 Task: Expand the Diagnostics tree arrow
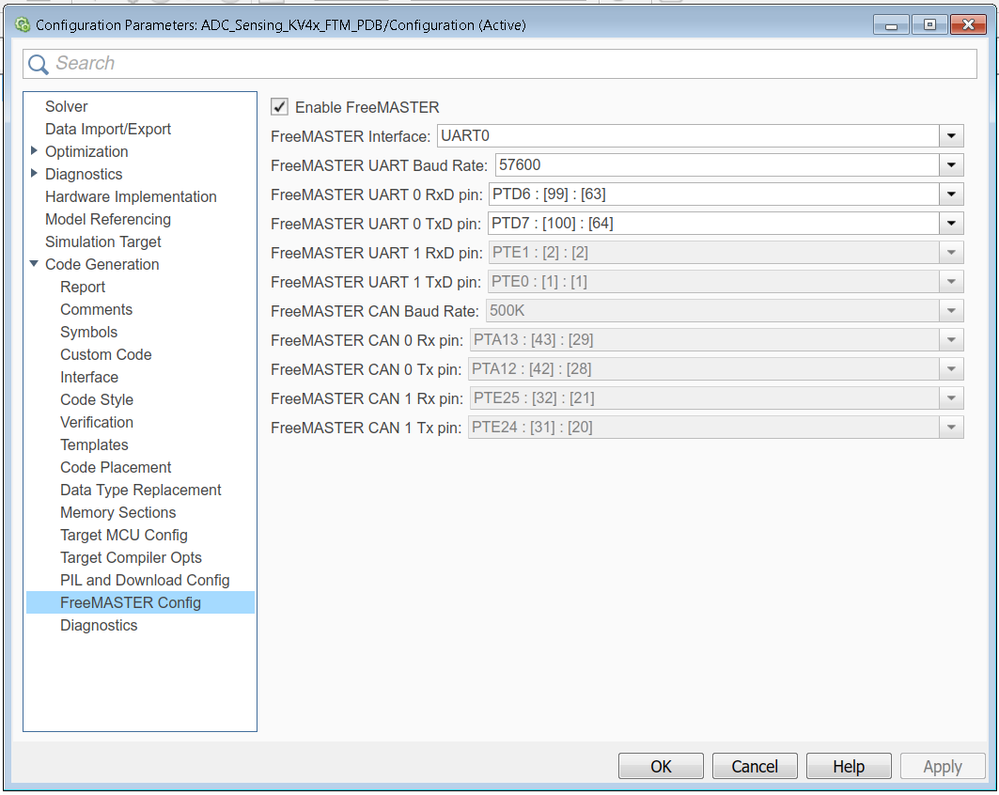click(x=35, y=174)
